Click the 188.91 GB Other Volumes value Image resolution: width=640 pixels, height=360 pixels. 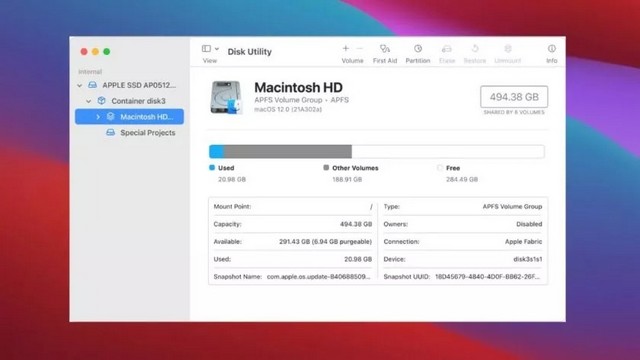click(347, 179)
